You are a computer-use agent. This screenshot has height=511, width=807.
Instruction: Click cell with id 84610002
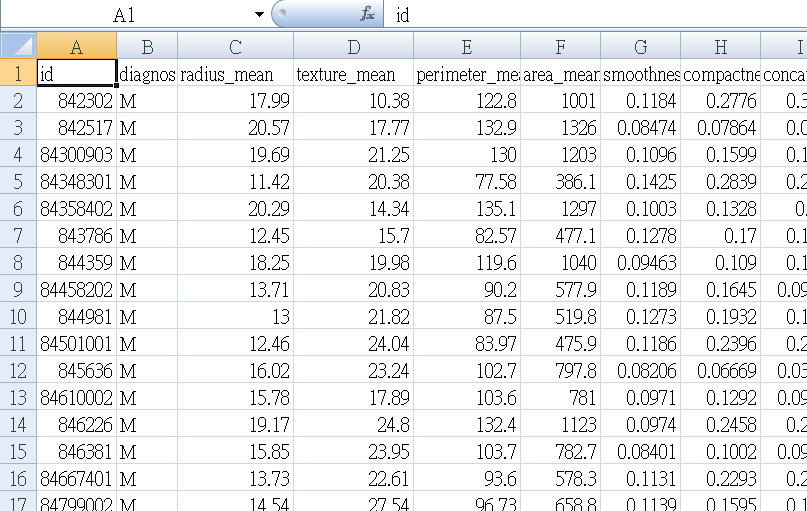tap(77, 398)
